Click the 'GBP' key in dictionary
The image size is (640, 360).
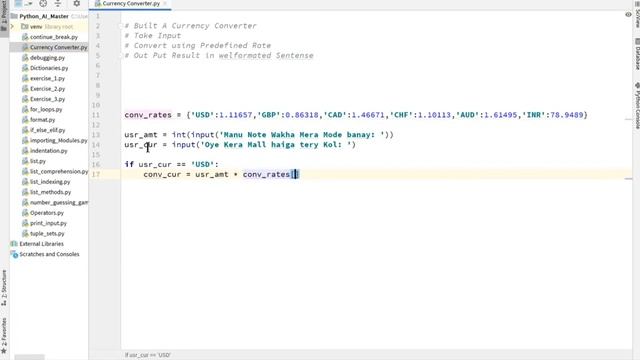coord(269,115)
